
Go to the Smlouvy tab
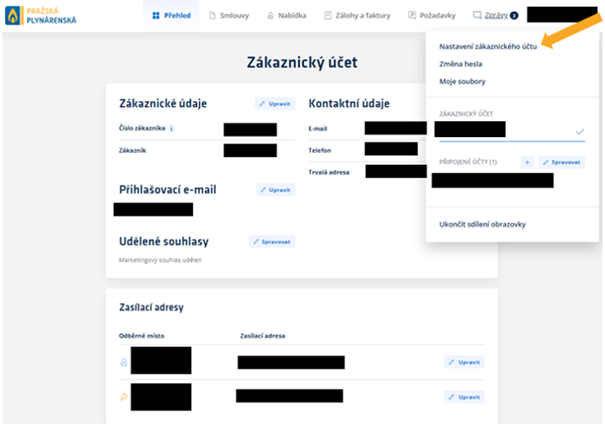tap(234, 16)
